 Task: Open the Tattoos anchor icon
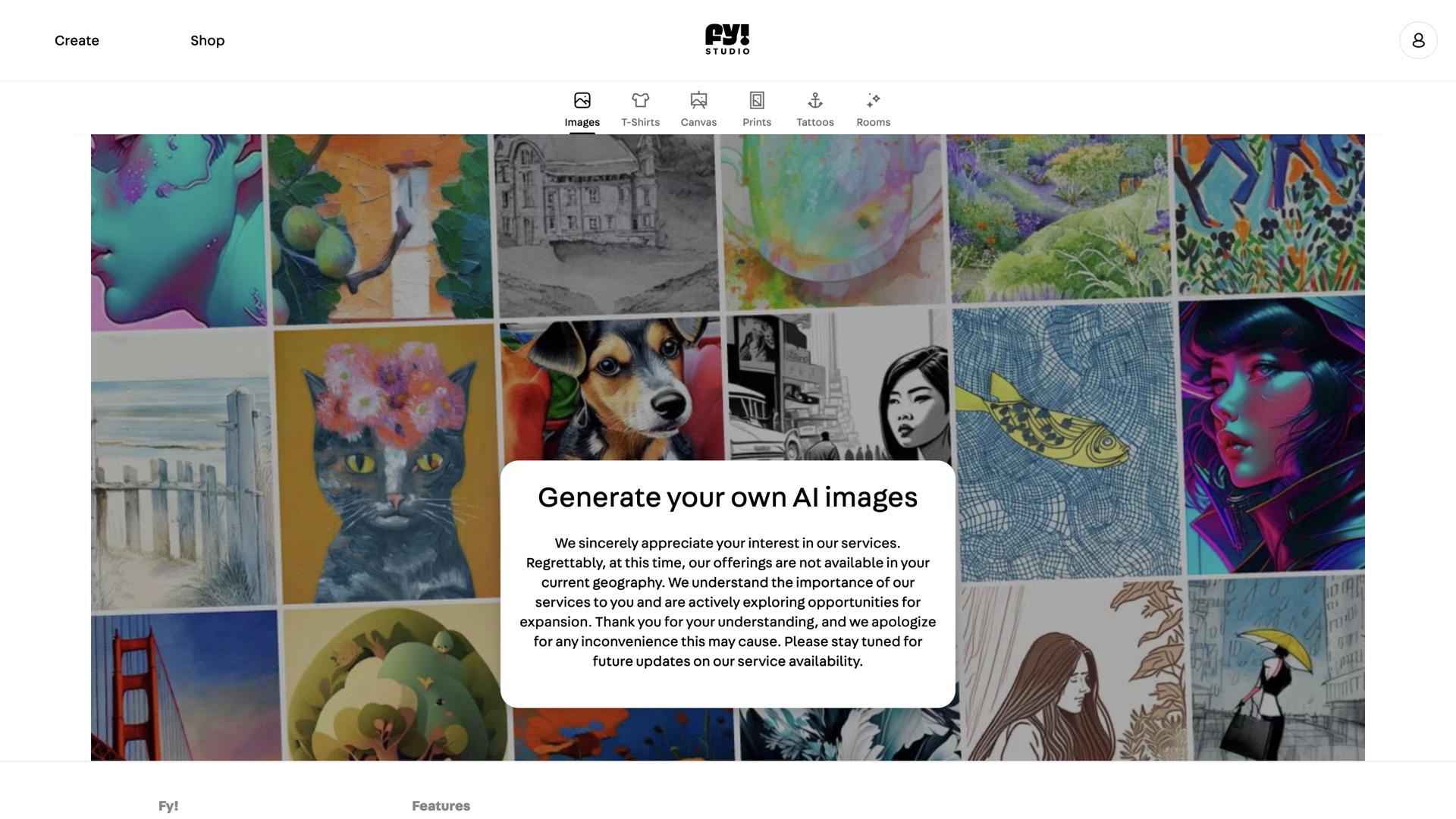[815, 100]
